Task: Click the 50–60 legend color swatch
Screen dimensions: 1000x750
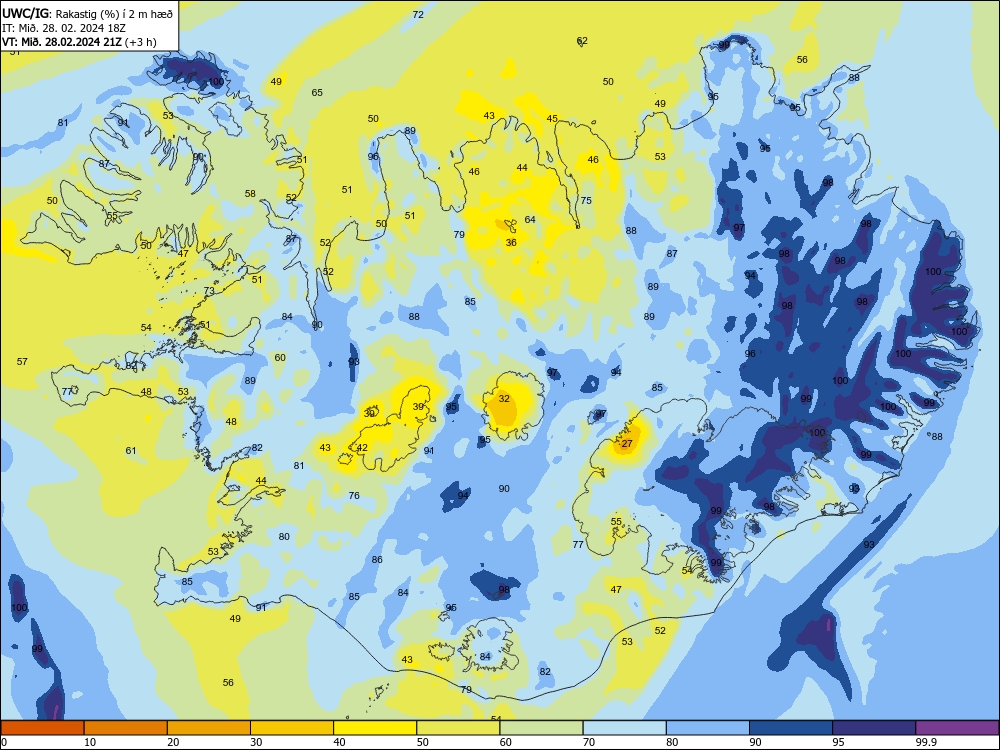Action: pyautogui.click(x=459, y=728)
